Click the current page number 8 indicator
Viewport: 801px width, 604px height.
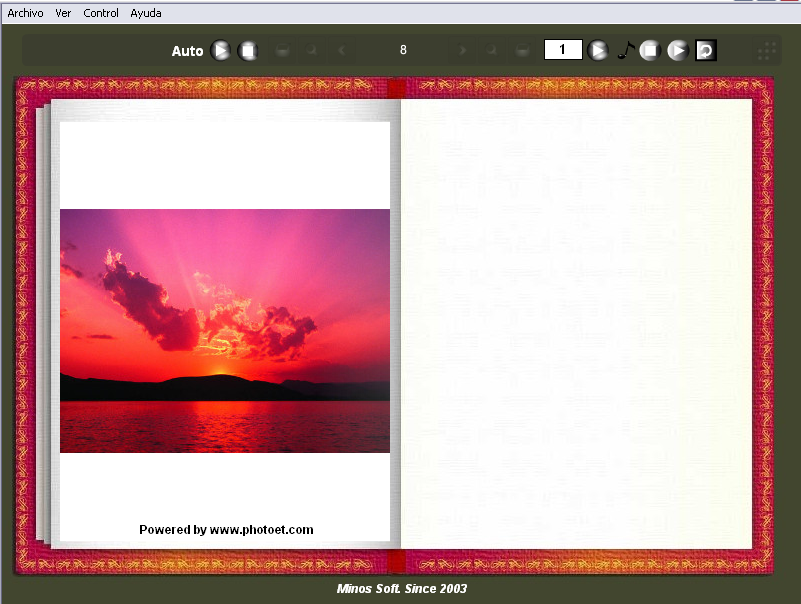[403, 50]
